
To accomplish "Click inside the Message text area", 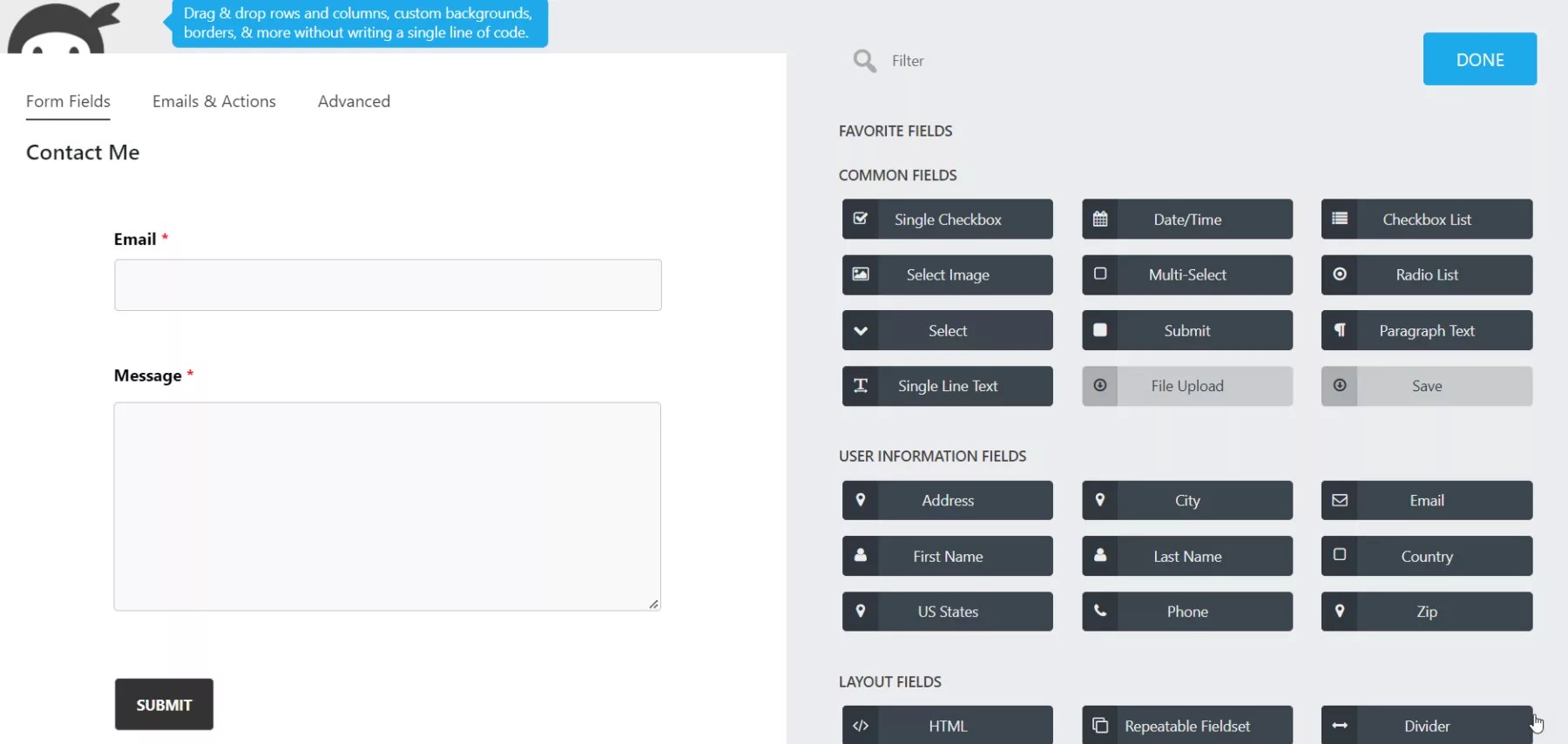I will [387, 506].
